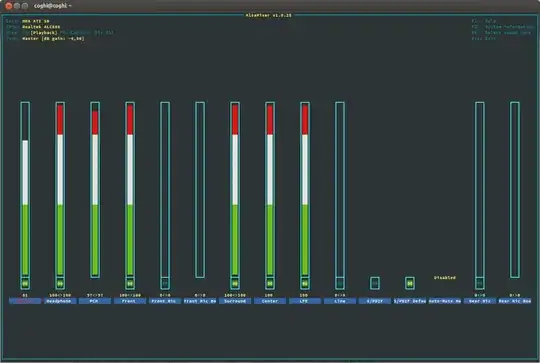540x363 pixels.
Task: Select the Auto-Mute Mode label
Action: pyautogui.click(x=445, y=301)
